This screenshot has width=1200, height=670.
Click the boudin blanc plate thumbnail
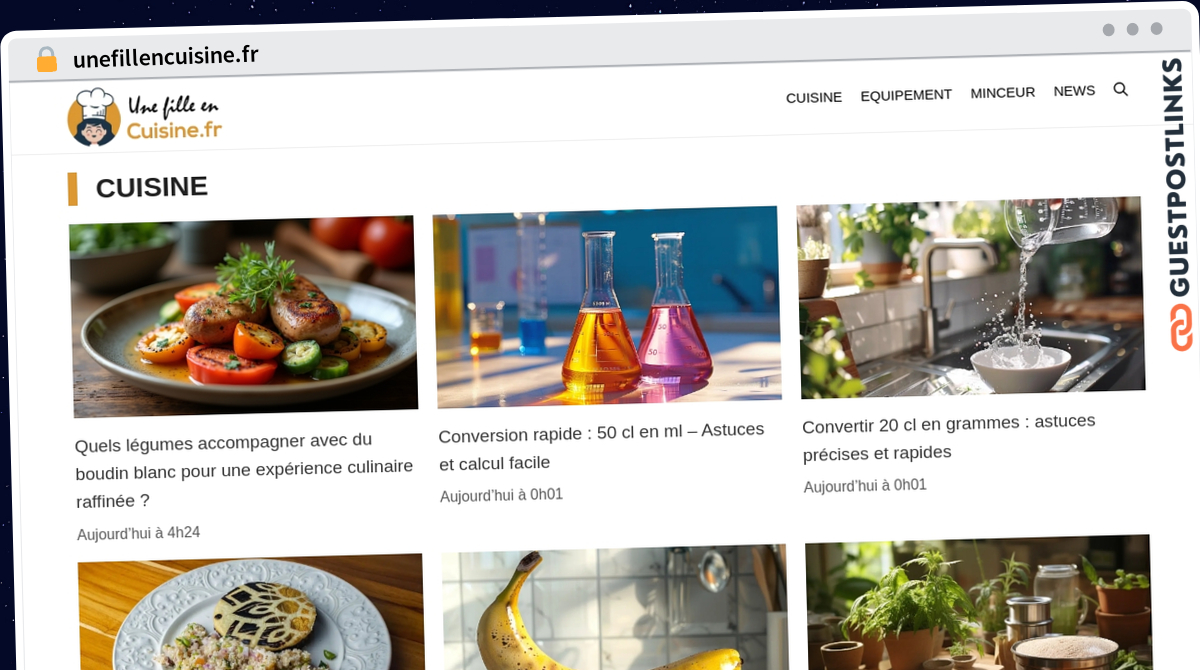point(244,316)
